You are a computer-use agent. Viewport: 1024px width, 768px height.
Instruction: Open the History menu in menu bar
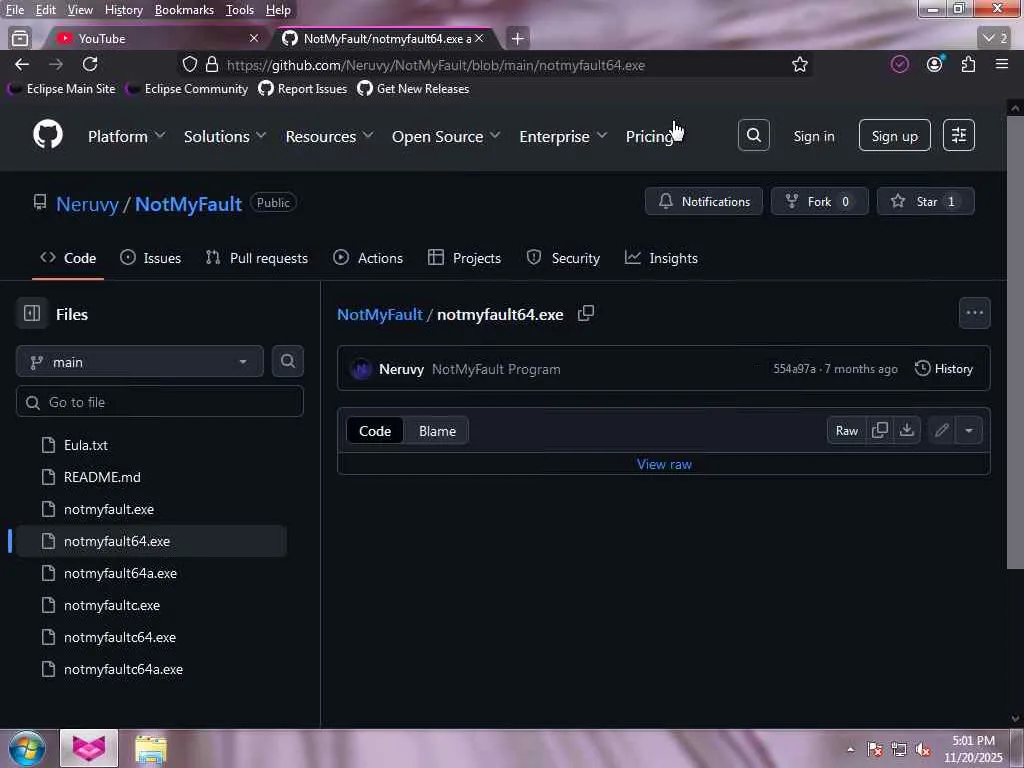click(x=123, y=10)
